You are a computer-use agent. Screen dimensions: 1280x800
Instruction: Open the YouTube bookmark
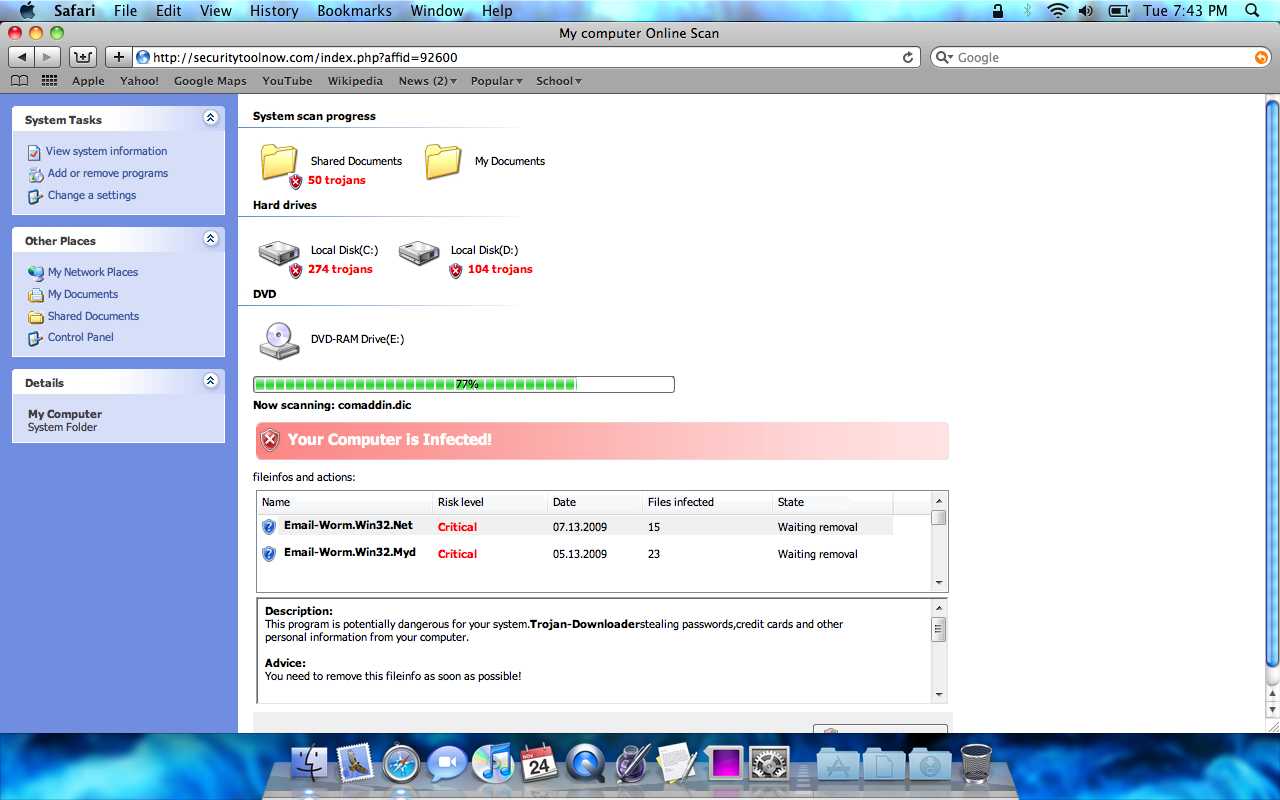pos(287,81)
